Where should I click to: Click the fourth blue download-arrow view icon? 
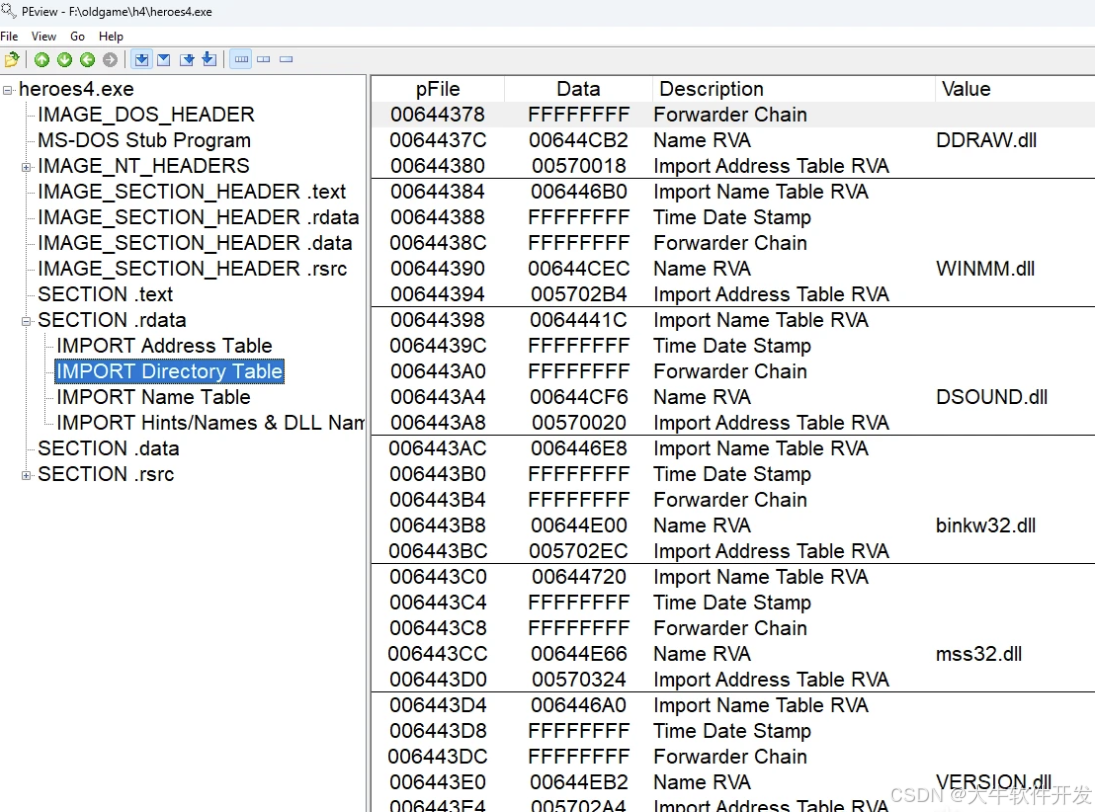coord(209,59)
